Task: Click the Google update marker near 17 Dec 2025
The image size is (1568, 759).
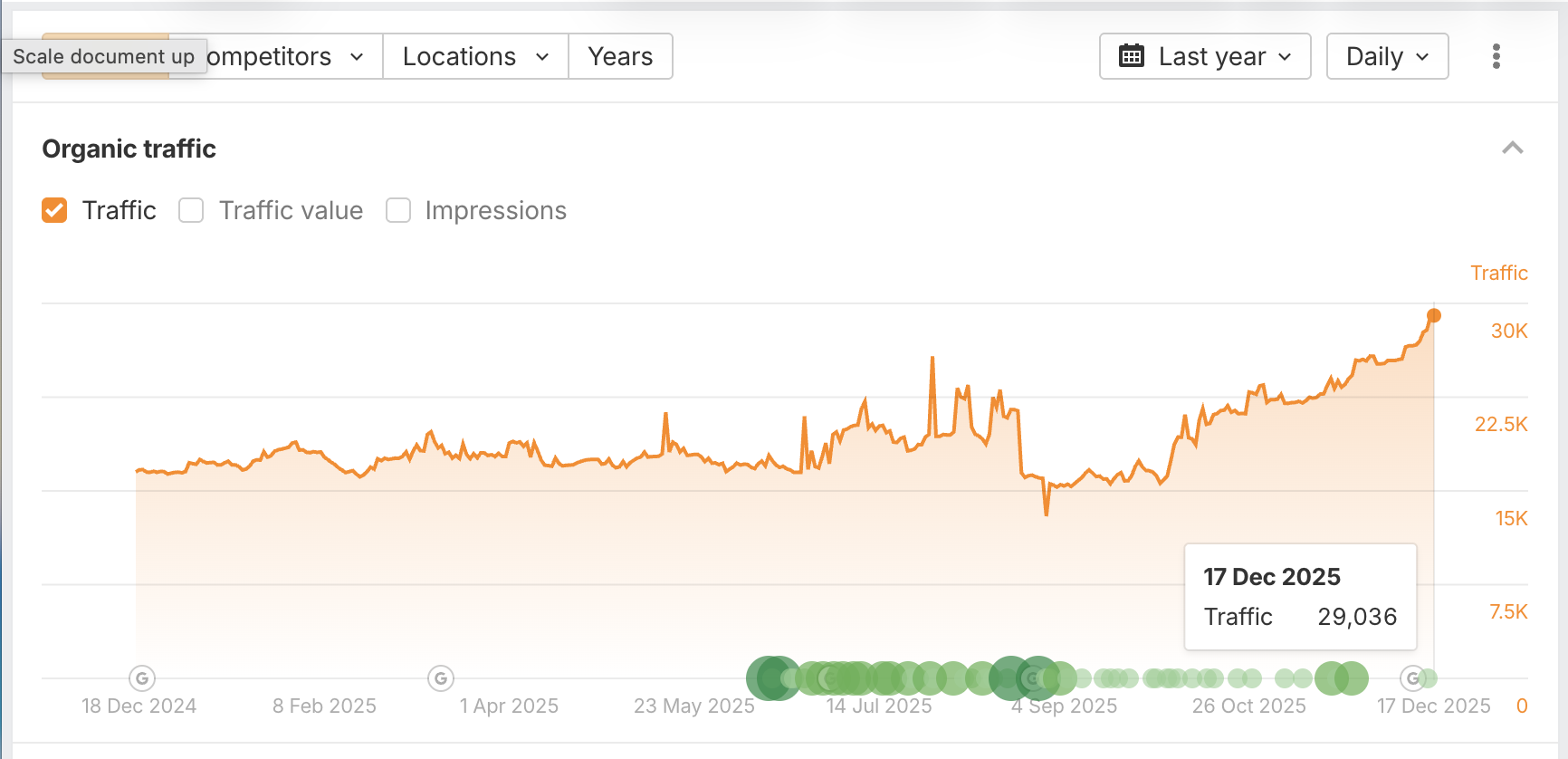Action: (x=1413, y=677)
